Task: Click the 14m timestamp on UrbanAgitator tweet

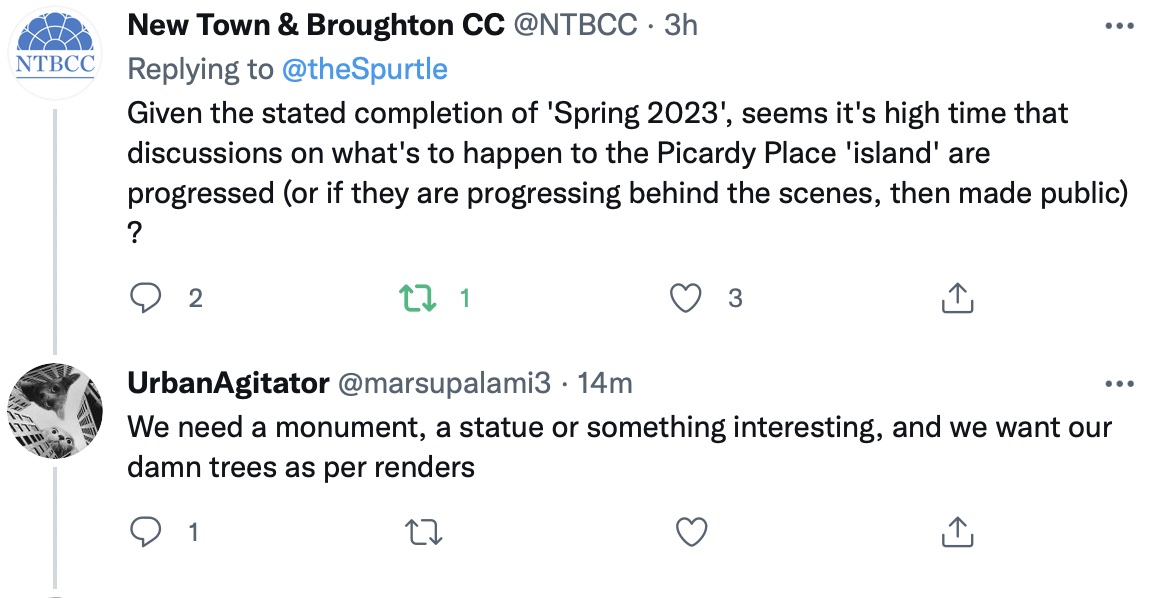Action: pos(605,383)
